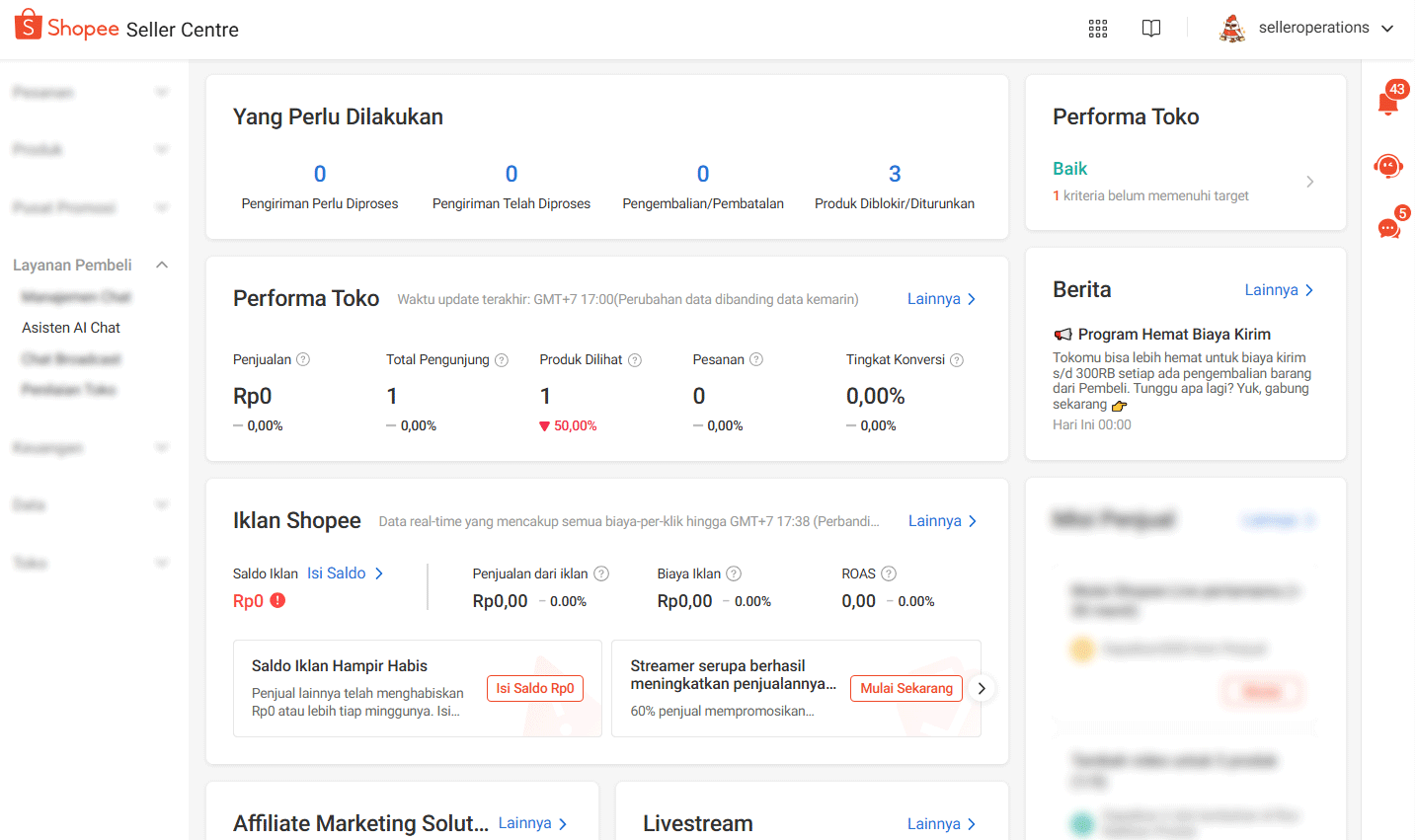Open the apps grid menu icon
The width and height of the screenshot is (1416, 840).
pyautogui.click(x=1098, y=29)
